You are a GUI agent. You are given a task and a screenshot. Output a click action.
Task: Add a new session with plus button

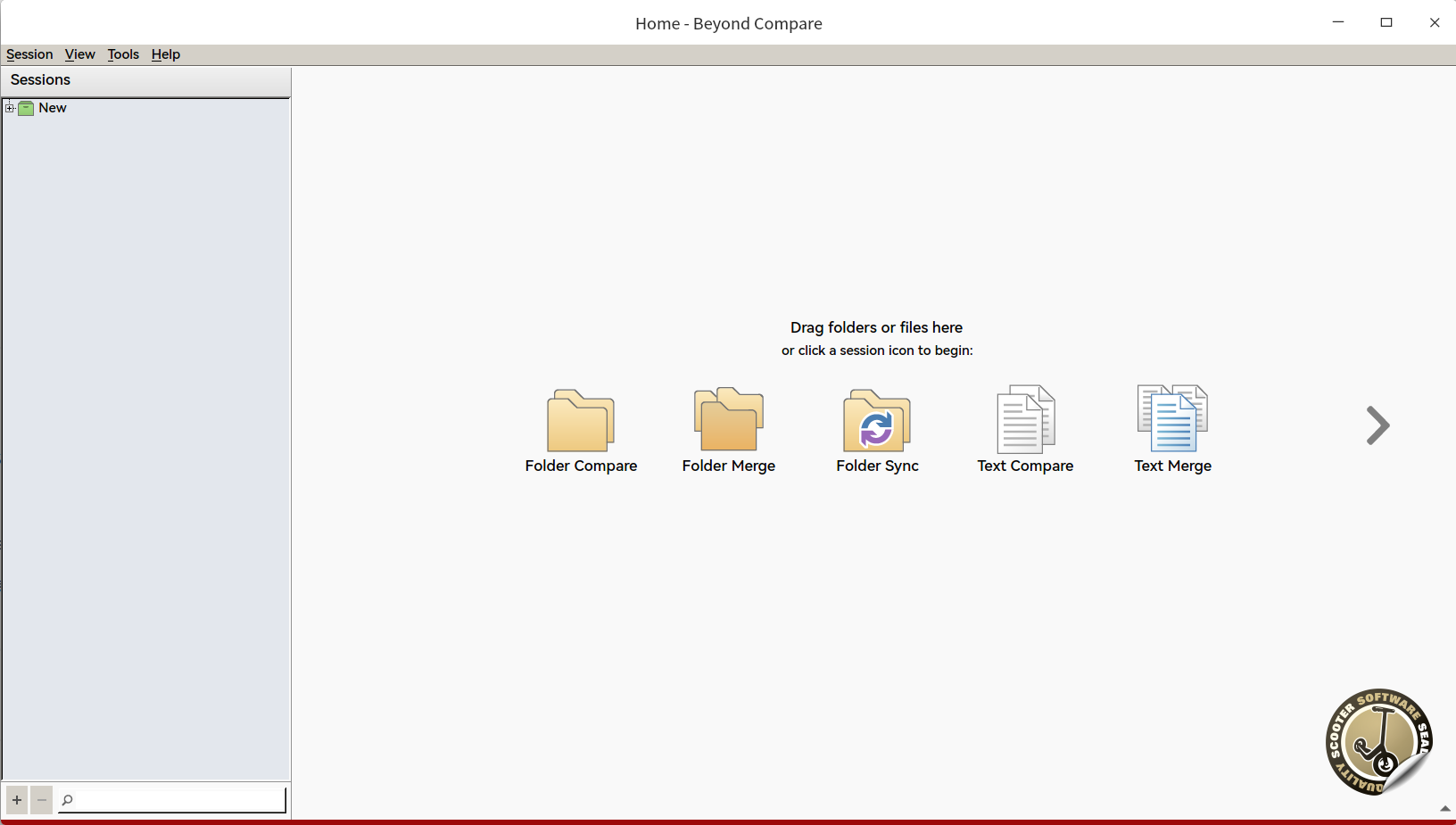17,800
